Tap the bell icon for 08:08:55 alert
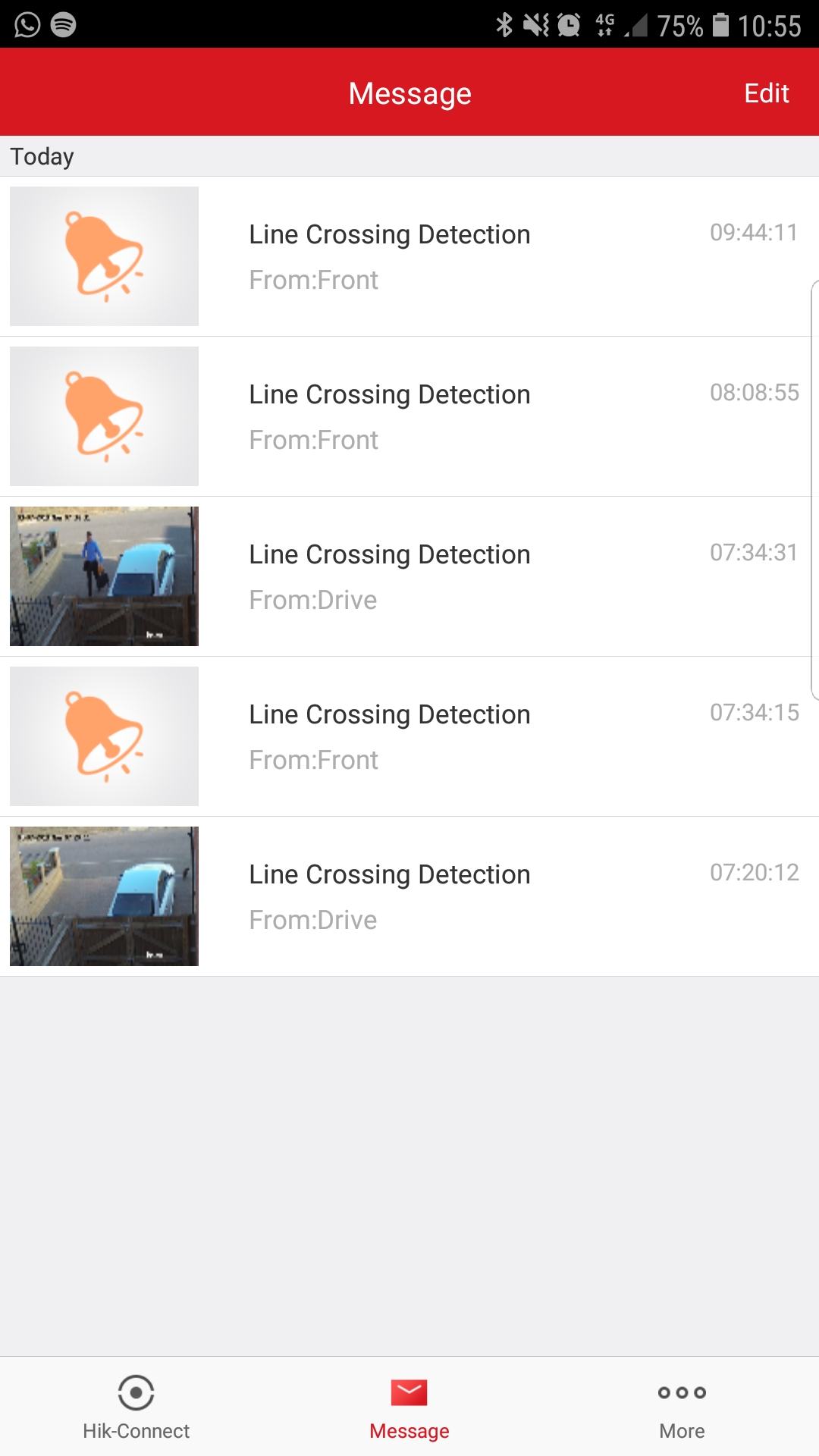 click(x=104, y=416)
